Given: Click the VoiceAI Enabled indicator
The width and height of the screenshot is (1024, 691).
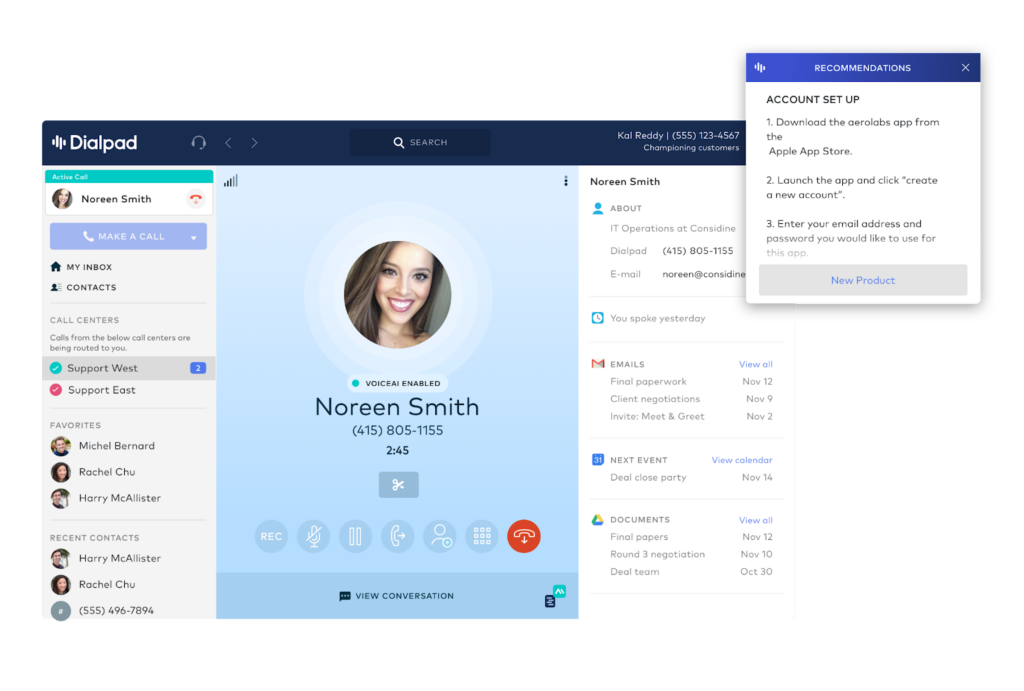Looking at the screenshot, I should [x=397, y=383].
